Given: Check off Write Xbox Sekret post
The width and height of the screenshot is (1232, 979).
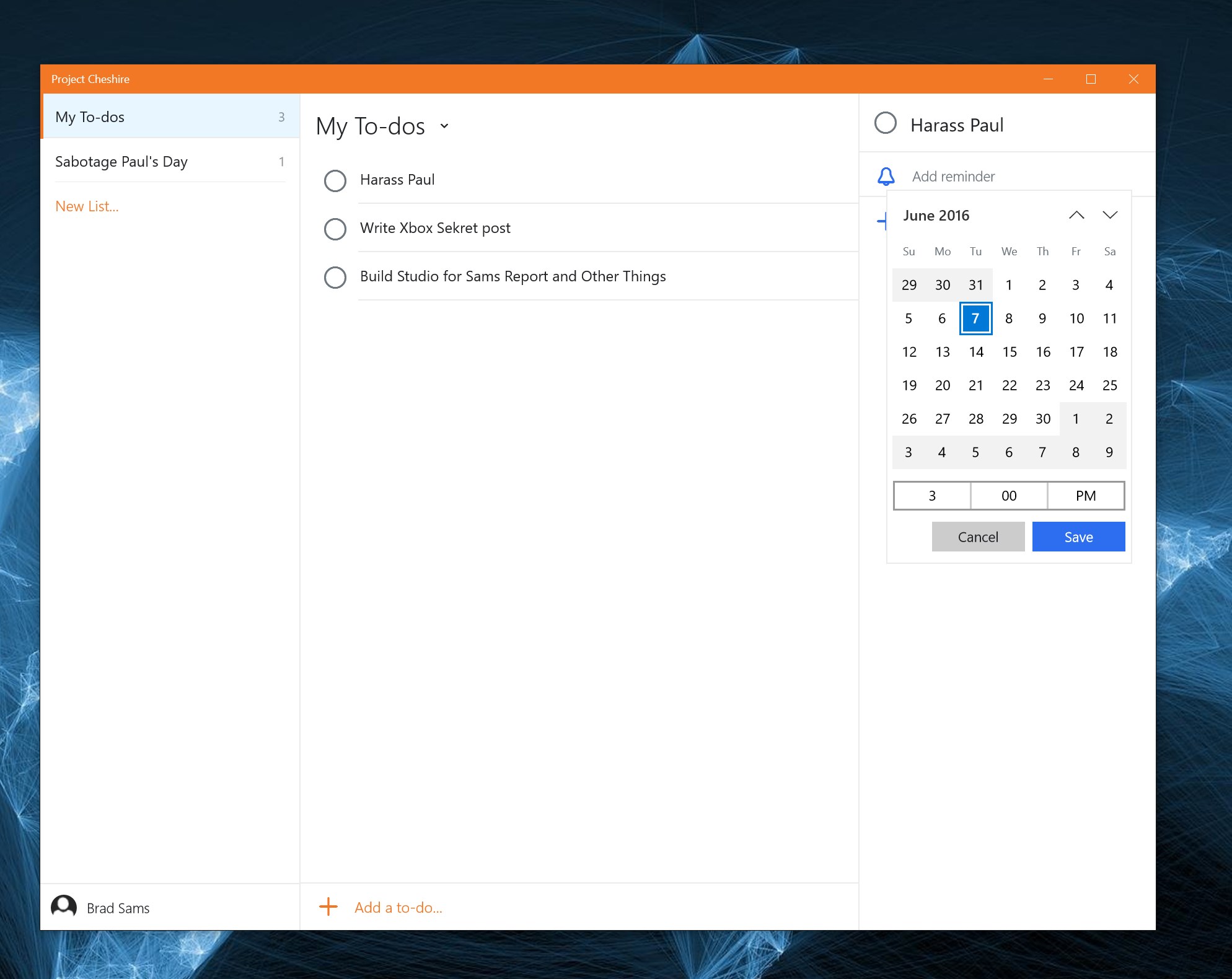Looking at the screenshot, I should point(335,229).
